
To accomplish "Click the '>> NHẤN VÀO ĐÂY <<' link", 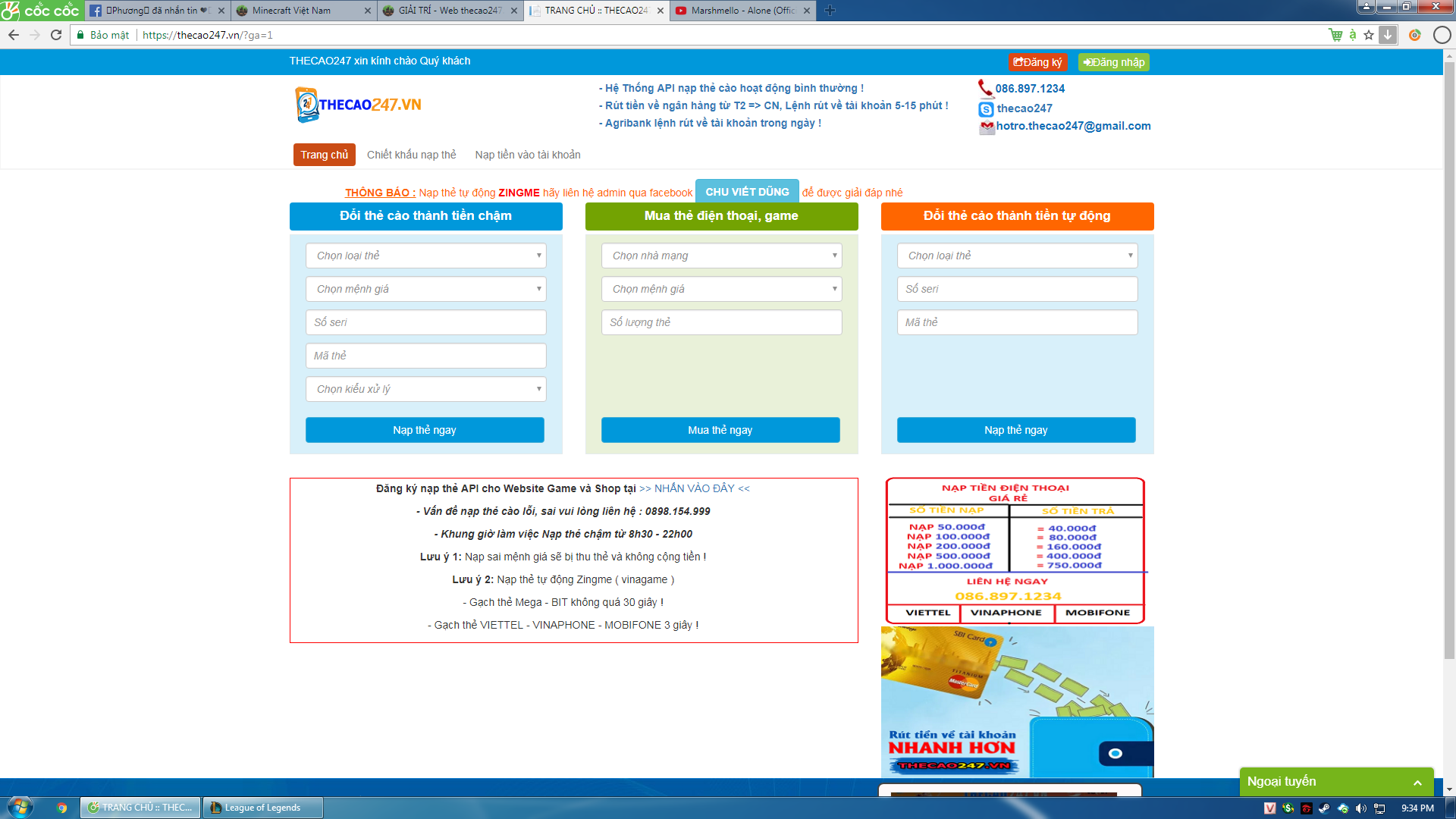I will 694,488.
